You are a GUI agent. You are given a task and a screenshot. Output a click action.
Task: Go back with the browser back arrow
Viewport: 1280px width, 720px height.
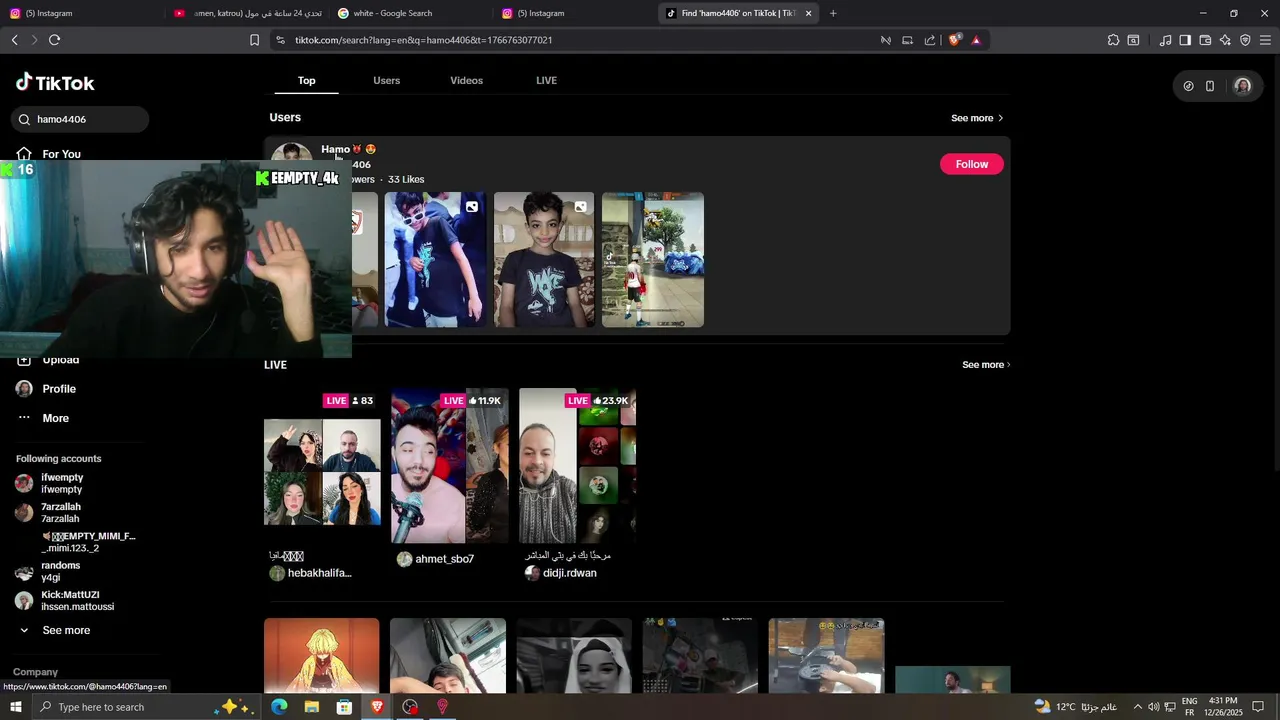14,40
